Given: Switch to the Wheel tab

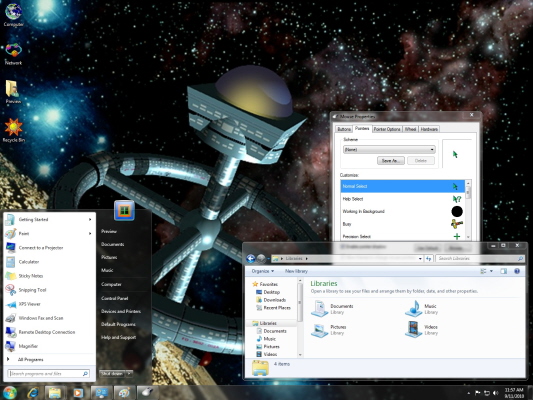Looking at the screenshot, I should point(410,129).
